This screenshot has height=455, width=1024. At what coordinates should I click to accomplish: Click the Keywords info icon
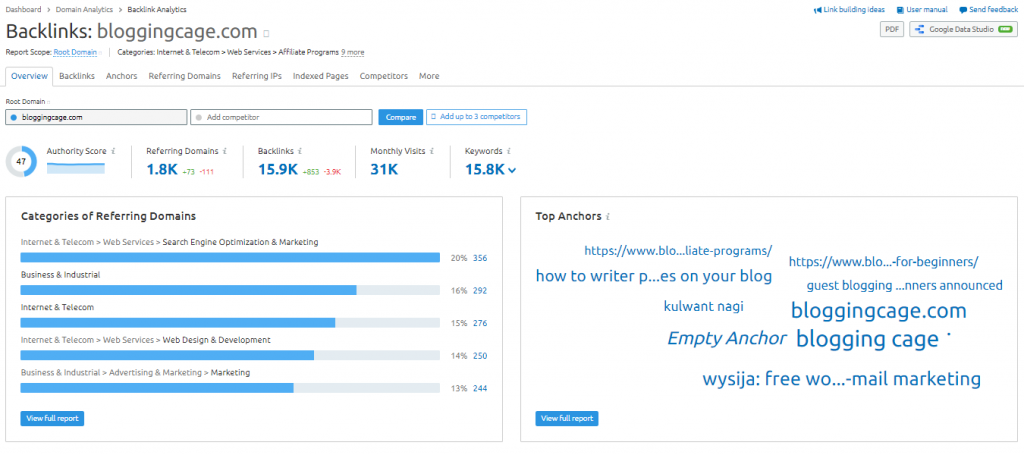click(x=508, y=151)
